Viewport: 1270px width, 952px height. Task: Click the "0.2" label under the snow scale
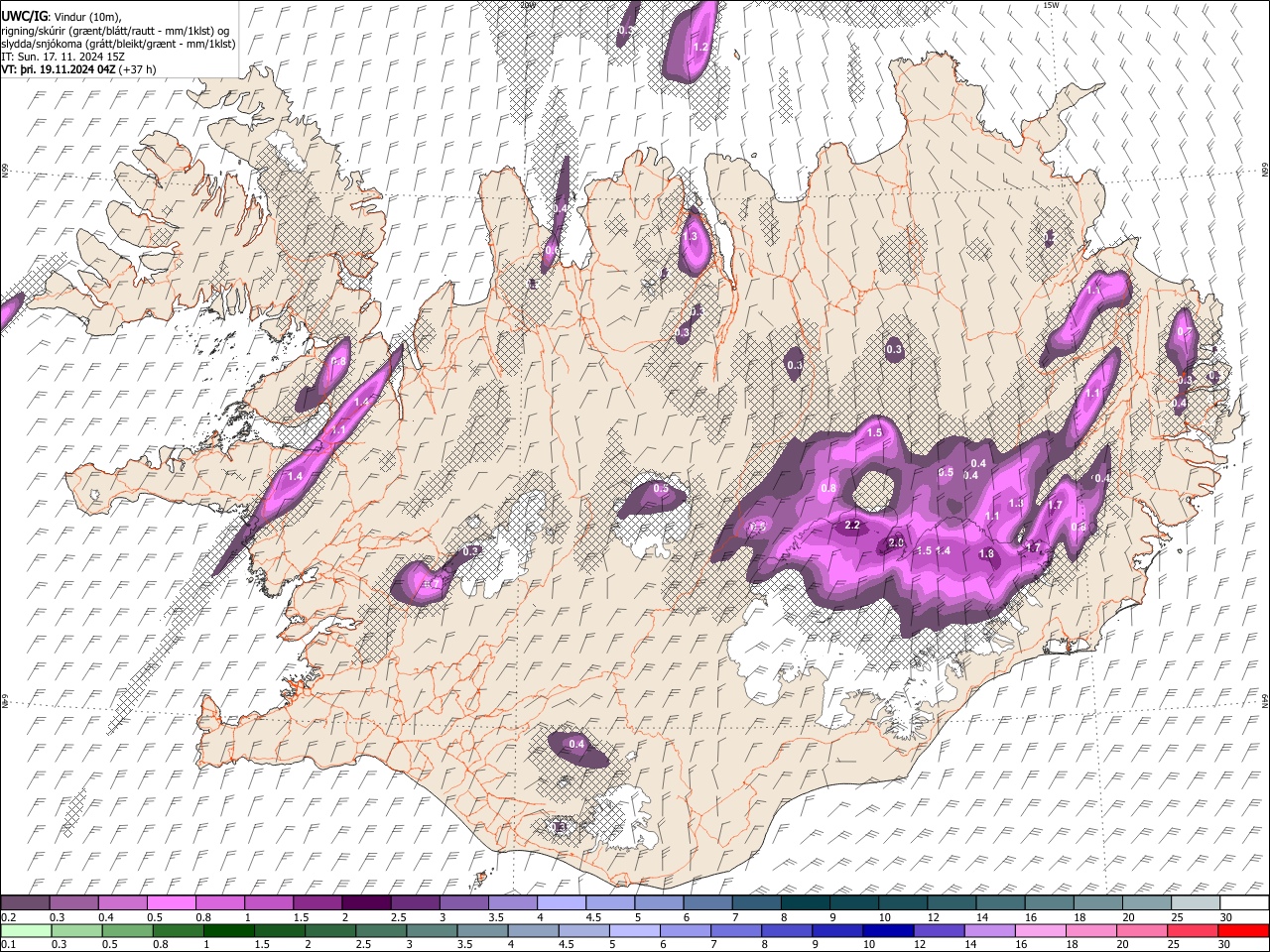click(x=8, y=917)
